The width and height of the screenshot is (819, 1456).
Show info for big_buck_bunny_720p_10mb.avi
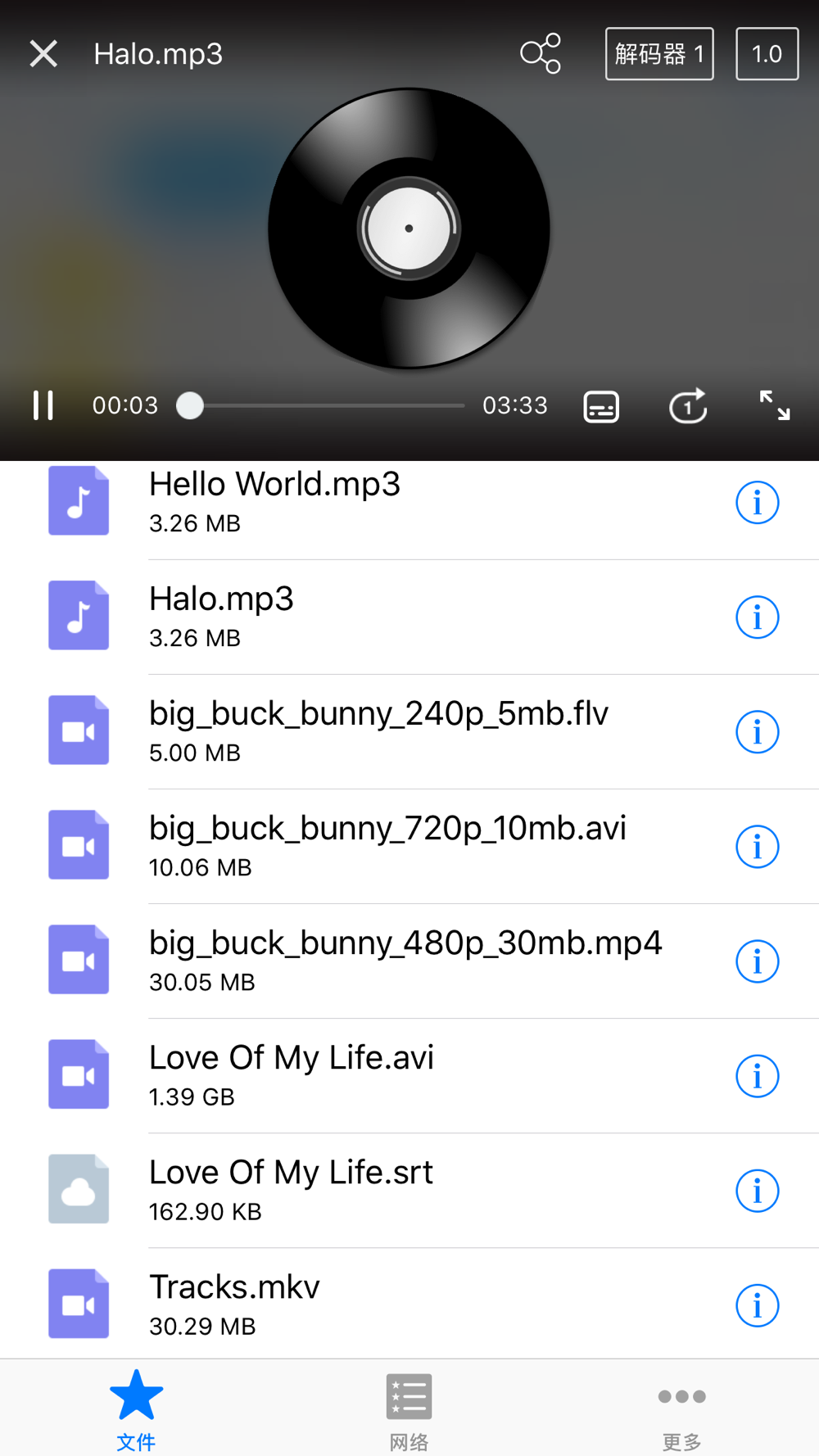pyautogui.click(x=757, y=846)
